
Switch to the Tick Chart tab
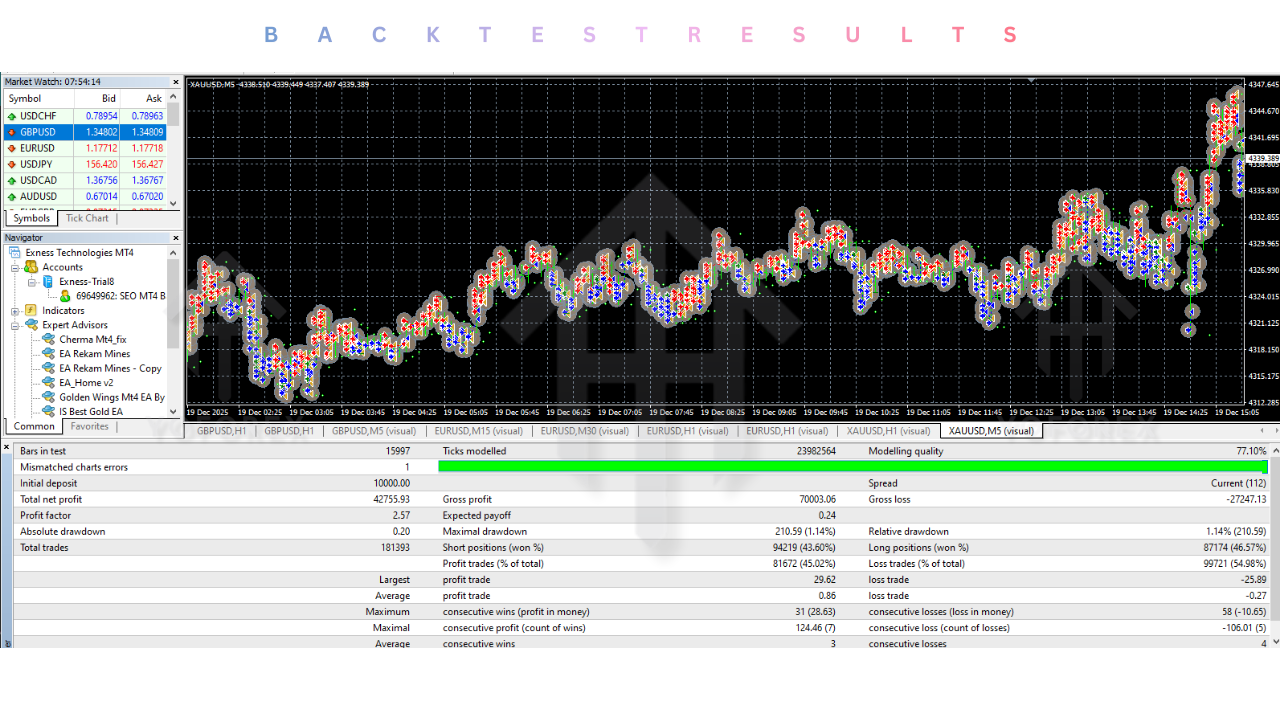click(87, 218)
